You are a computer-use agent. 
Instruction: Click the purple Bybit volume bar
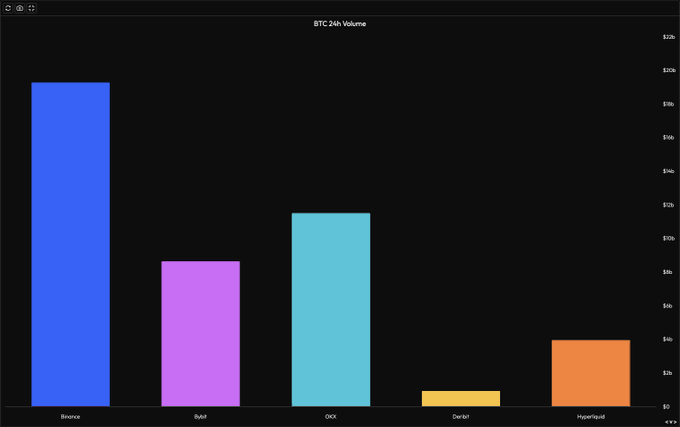pyautogui.click(x=200, y=333)
